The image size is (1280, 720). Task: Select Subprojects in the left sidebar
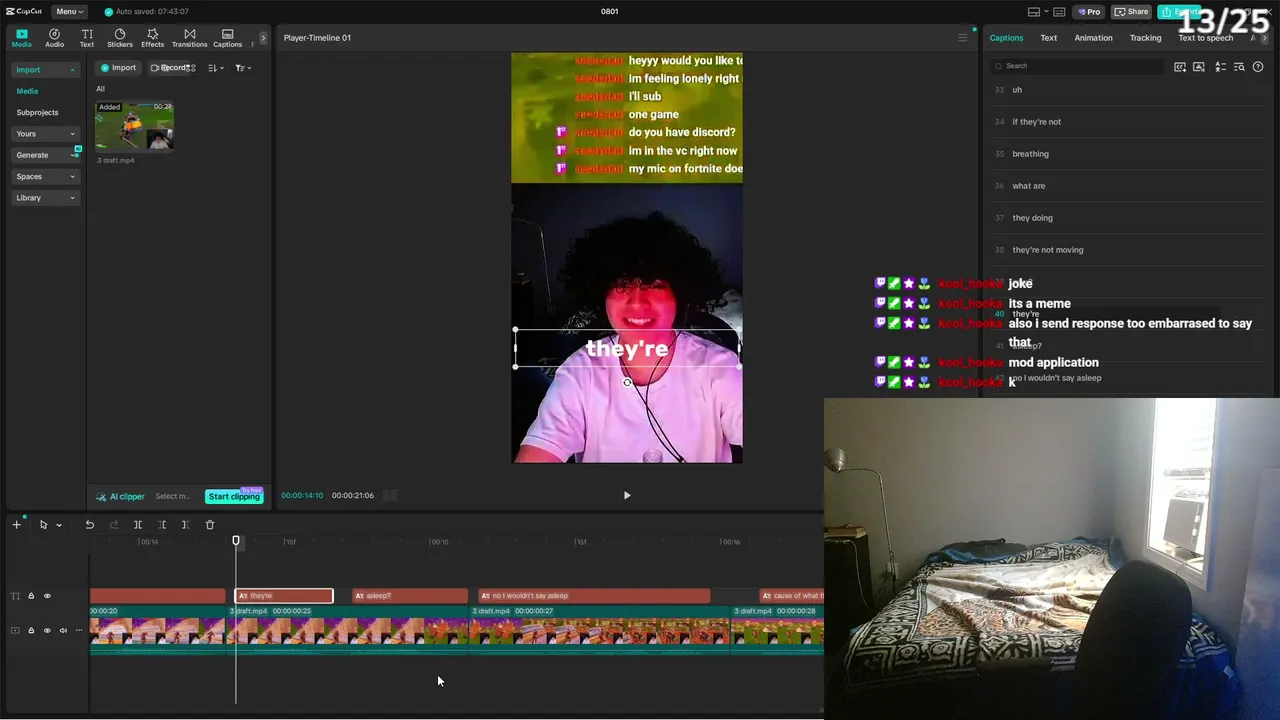[37, 112]
